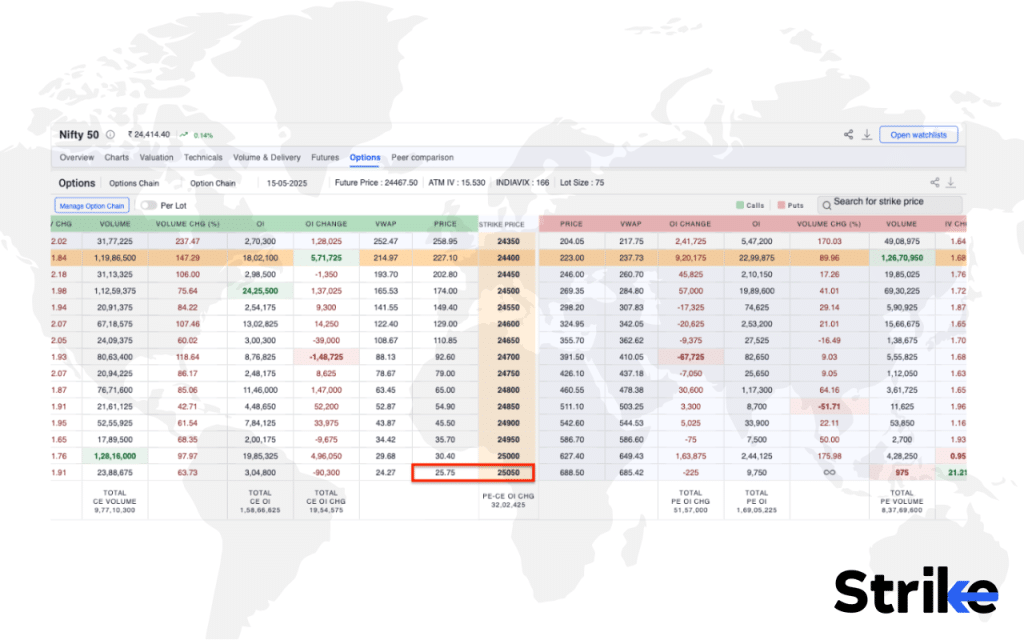1024x640 pixels.
Task: Click the green Calls legend swatch
Action: point(740,205)
